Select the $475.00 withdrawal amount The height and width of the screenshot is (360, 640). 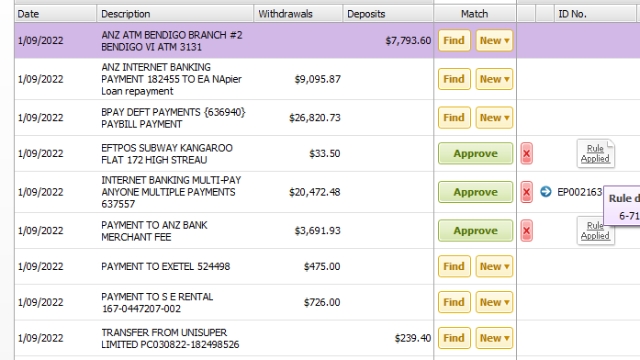pos(322,267)
